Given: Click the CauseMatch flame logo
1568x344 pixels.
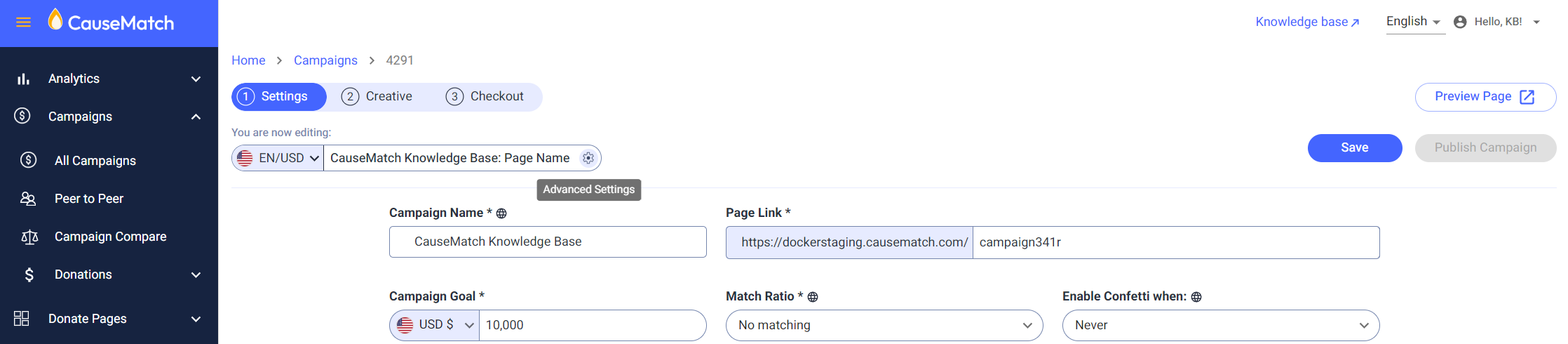Looking at the screenshot, I should 55,20.
